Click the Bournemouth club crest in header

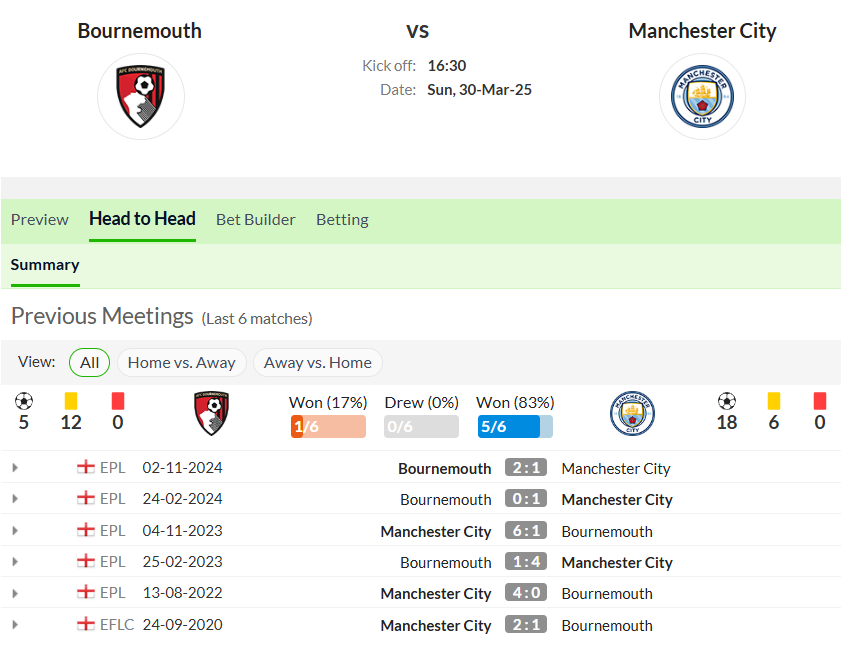pyautogui.click(x=141, y=97)
